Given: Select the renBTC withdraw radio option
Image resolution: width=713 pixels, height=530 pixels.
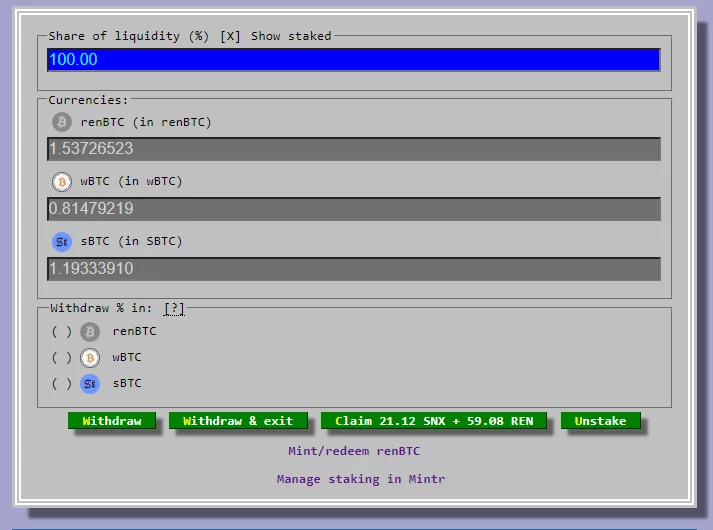Looking at the screenshot, I should coord(61,332).
